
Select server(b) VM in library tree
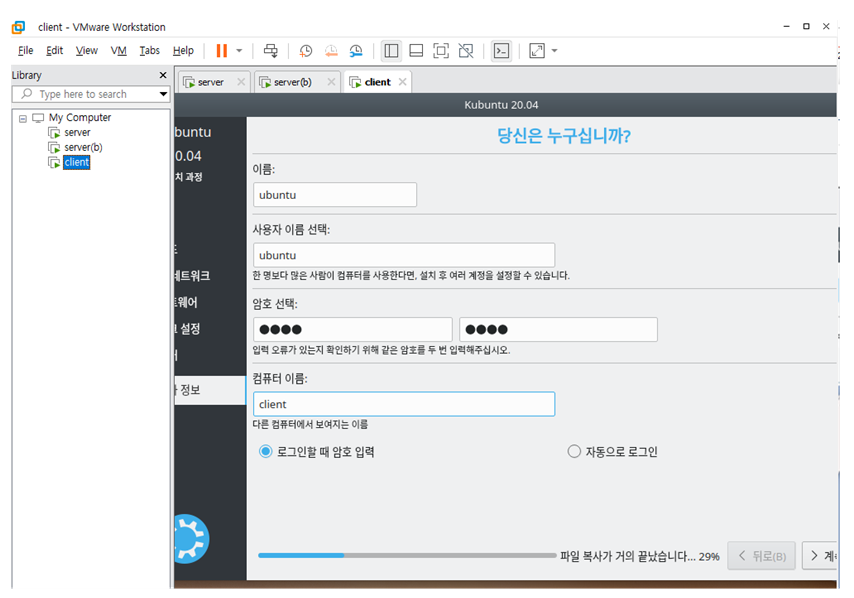tap(83, 147)
